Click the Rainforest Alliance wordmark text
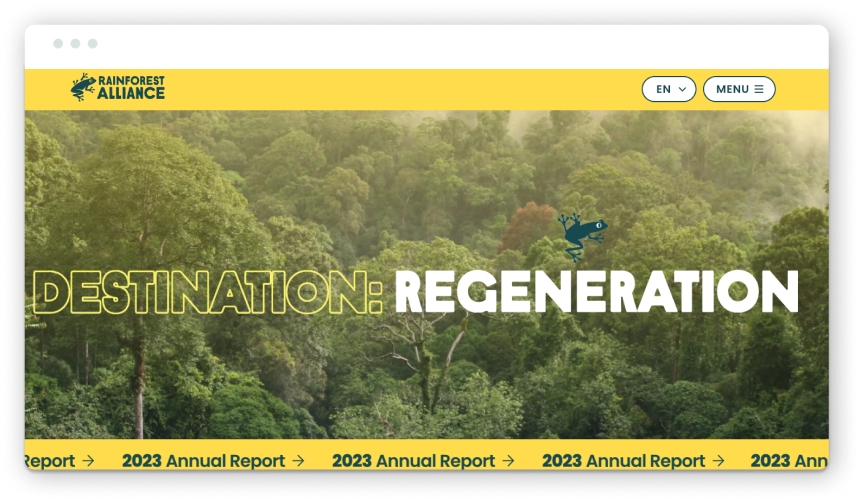This screenshot has width=861, height=502. tap(131, 88)
